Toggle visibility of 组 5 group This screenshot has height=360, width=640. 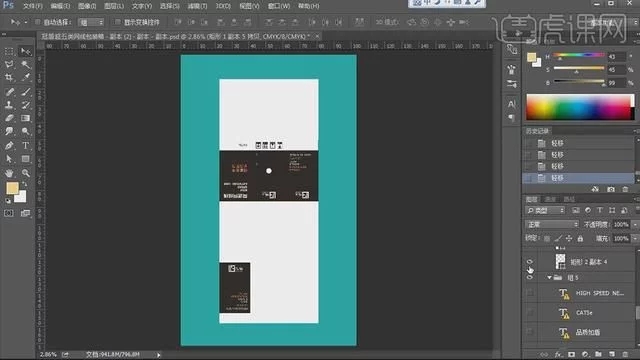tap(529, 278)
